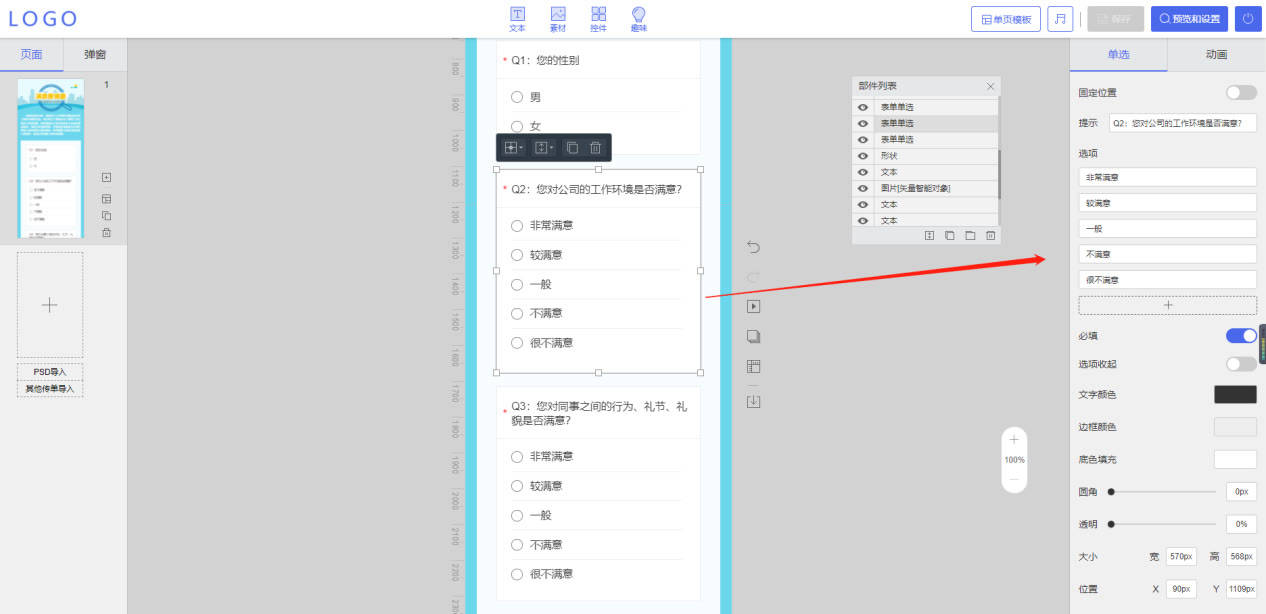Switch to the 动画 tab
The width and height of the screenshot is (1266, 614).
(x=1216, y=55)
